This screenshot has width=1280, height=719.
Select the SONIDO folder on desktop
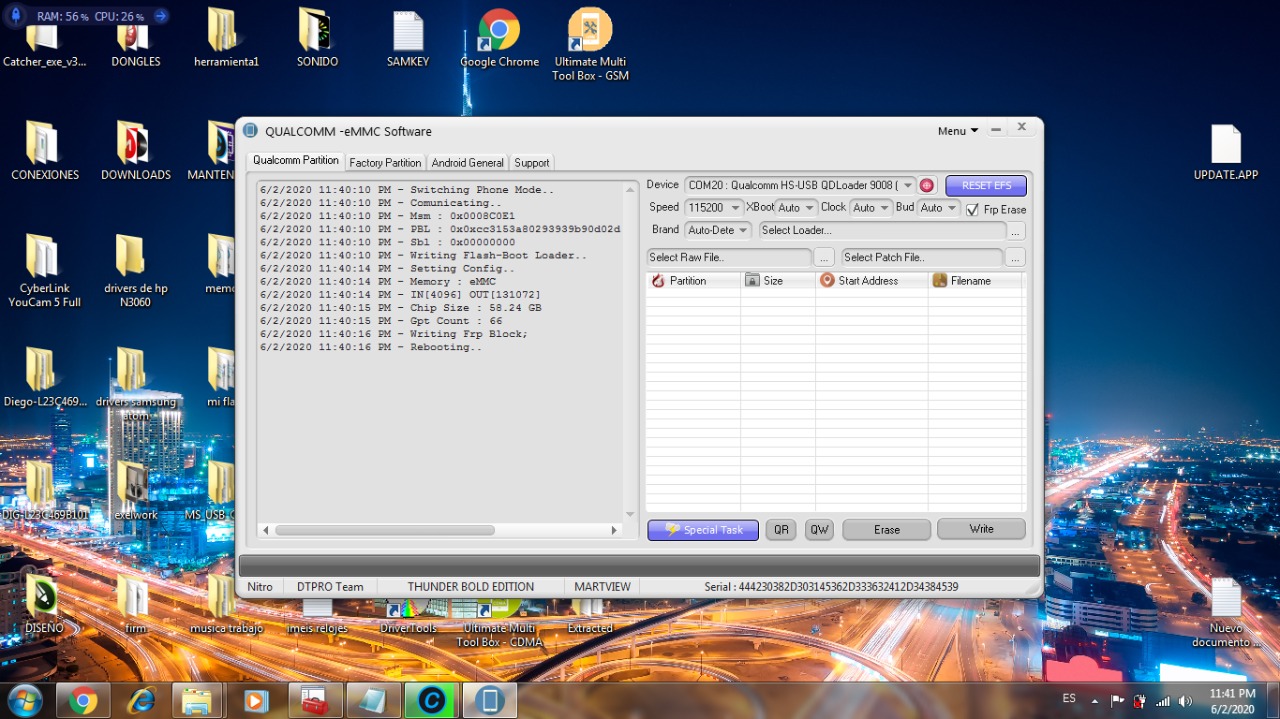(317, 39)
